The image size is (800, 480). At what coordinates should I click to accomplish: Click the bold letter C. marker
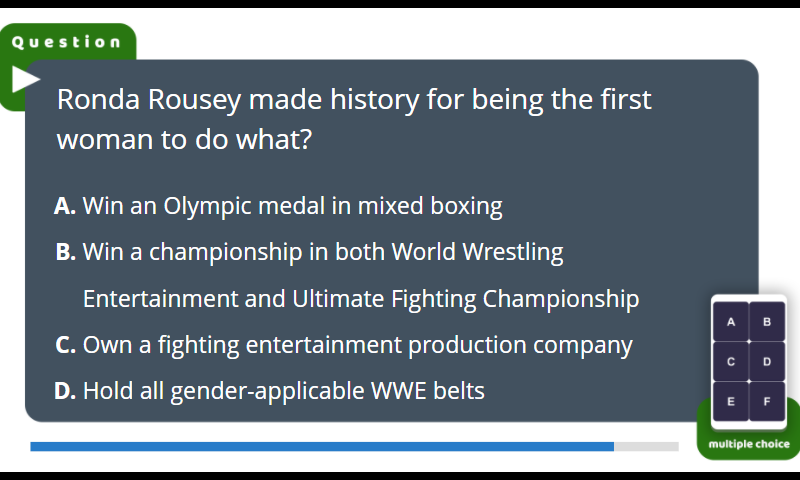65,345
